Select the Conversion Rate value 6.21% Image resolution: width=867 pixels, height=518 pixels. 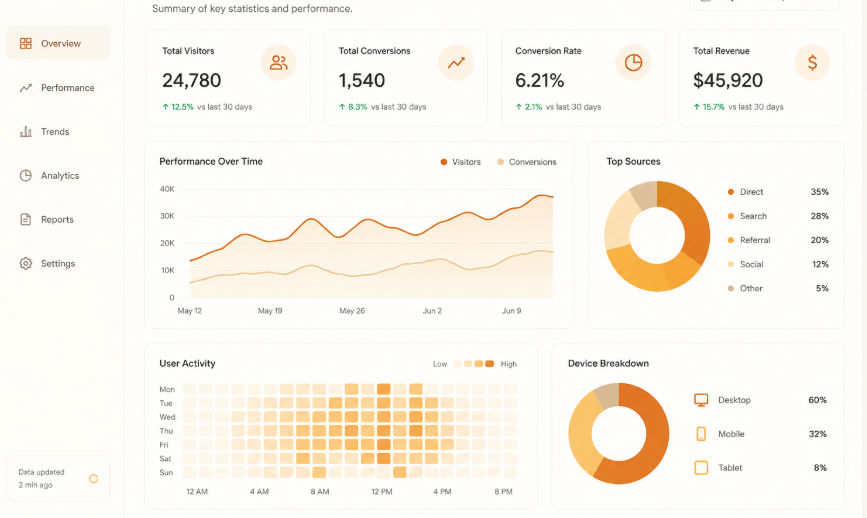(x=540, y=81)
